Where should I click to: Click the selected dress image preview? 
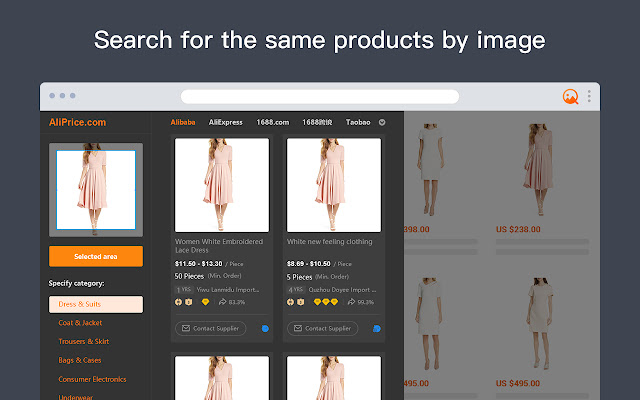point(96,190)
